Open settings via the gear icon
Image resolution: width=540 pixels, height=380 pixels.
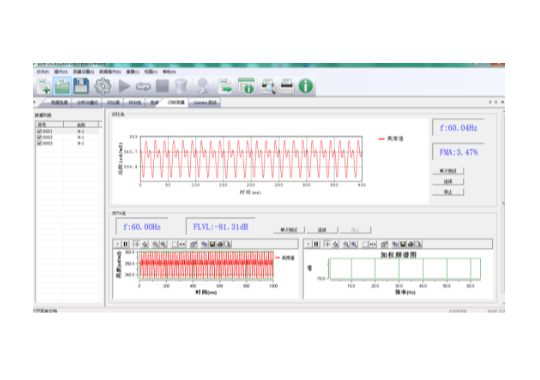[x=103, y=86]
